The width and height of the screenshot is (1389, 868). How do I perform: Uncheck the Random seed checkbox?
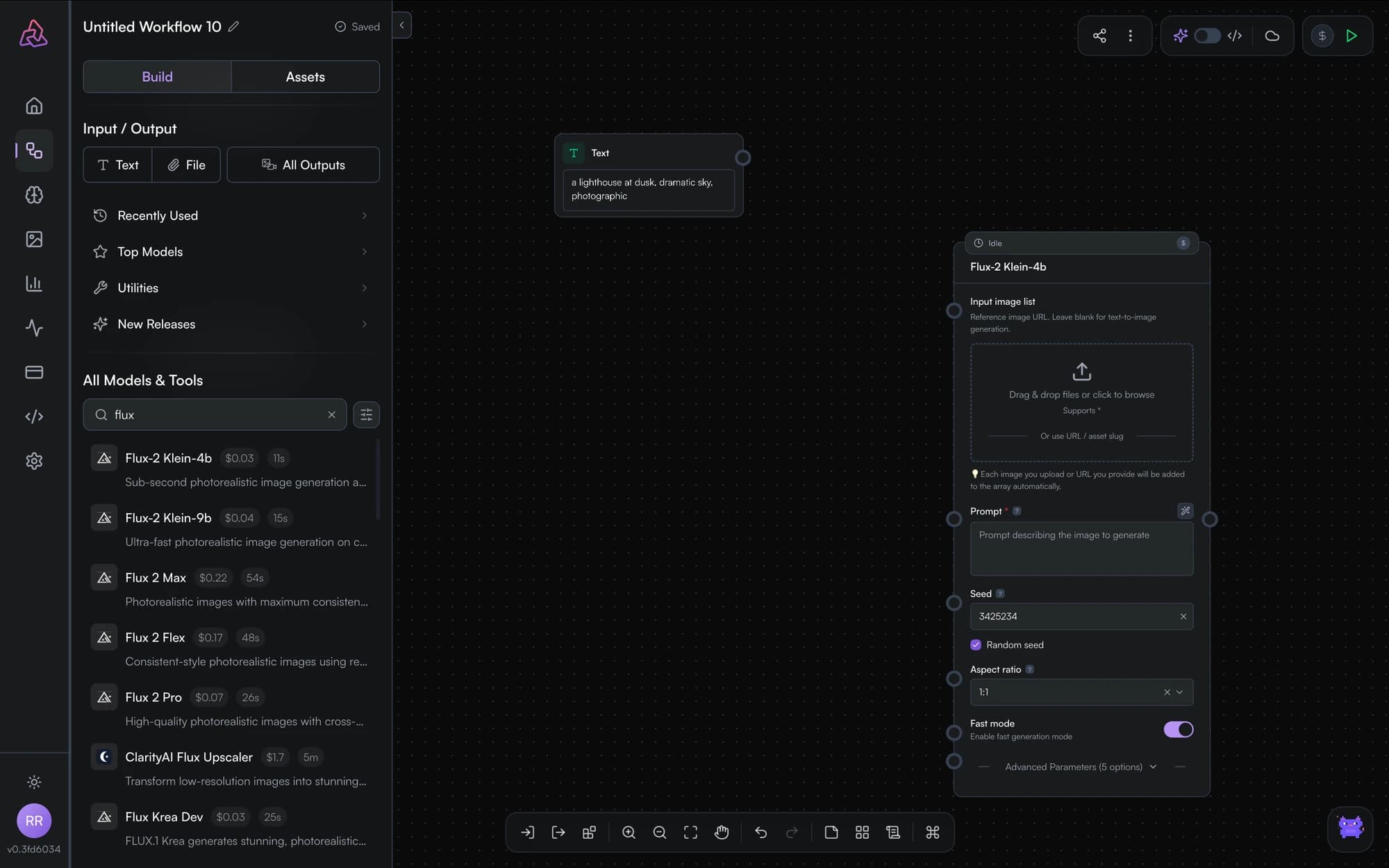click(976, 644)
